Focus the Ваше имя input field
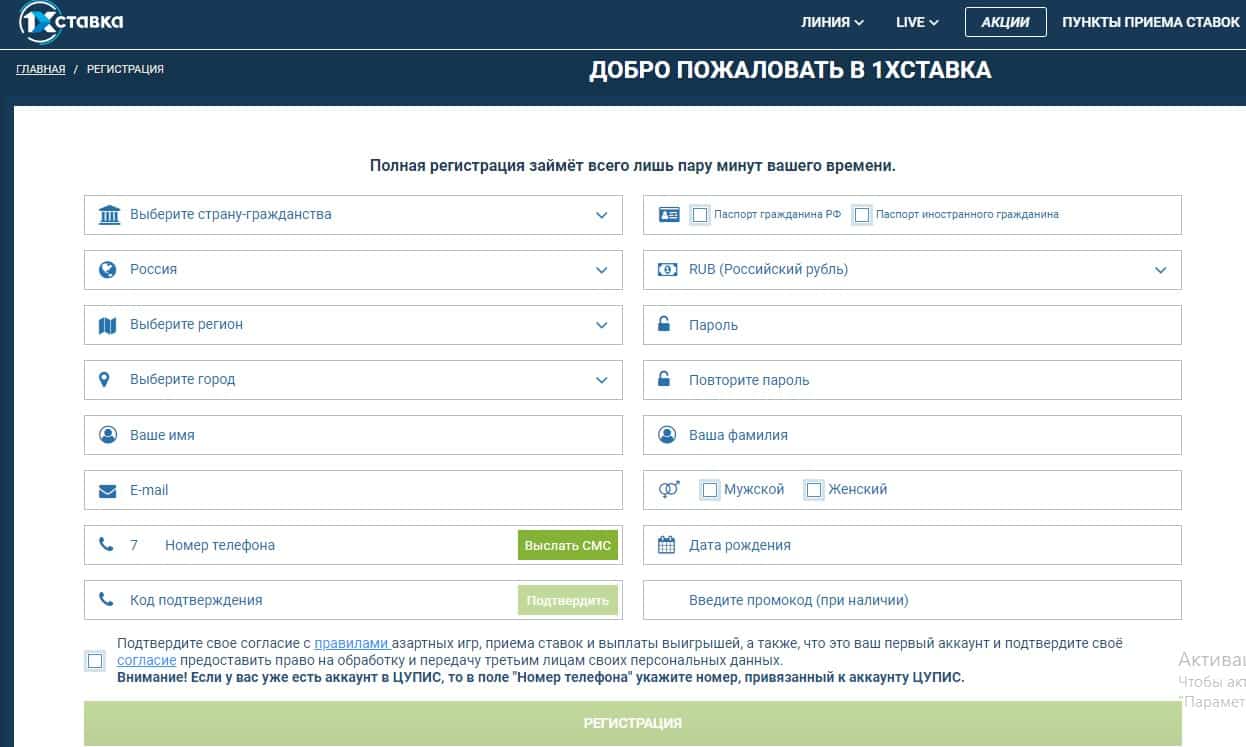This screenshot has width=1246, height=747. coord(353,435)
